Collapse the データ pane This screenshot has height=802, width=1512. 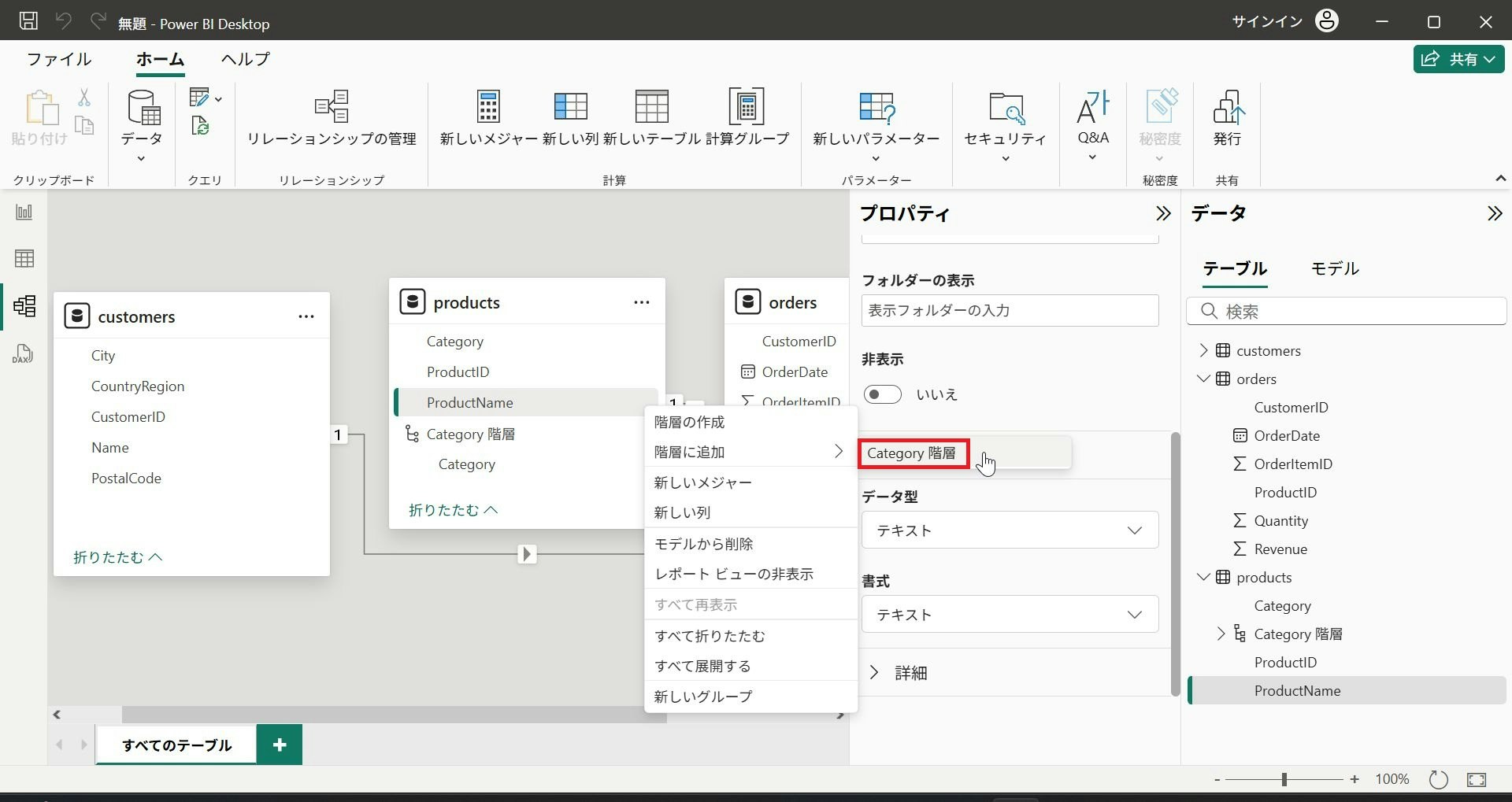pyautogui.click(x=1494, y=213)
